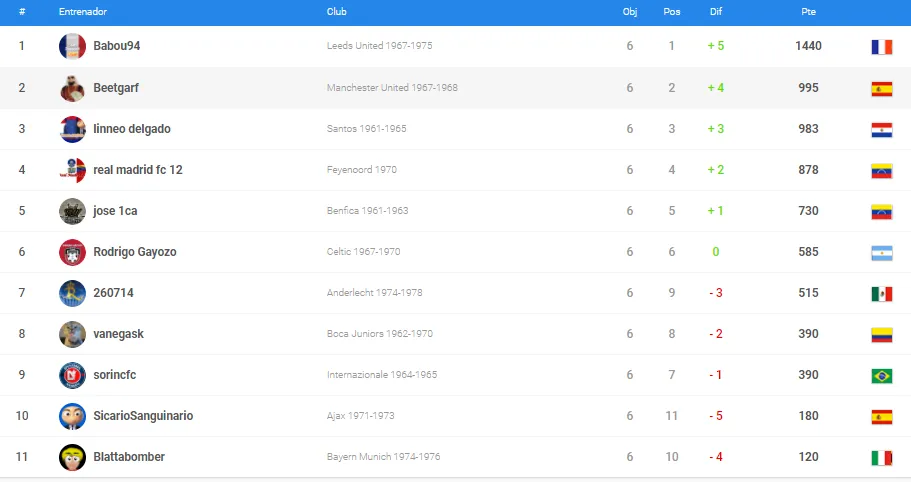Click the flag in Beetgarf's row
Screen dimensions: 911x482
coord(881,89)
